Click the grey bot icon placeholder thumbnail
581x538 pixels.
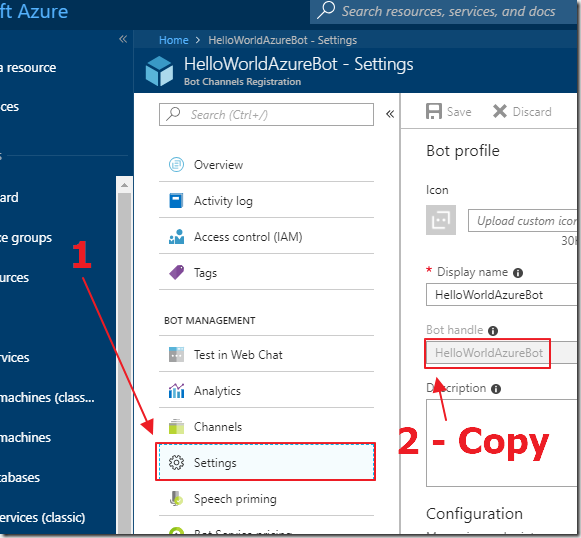(441, 220)
